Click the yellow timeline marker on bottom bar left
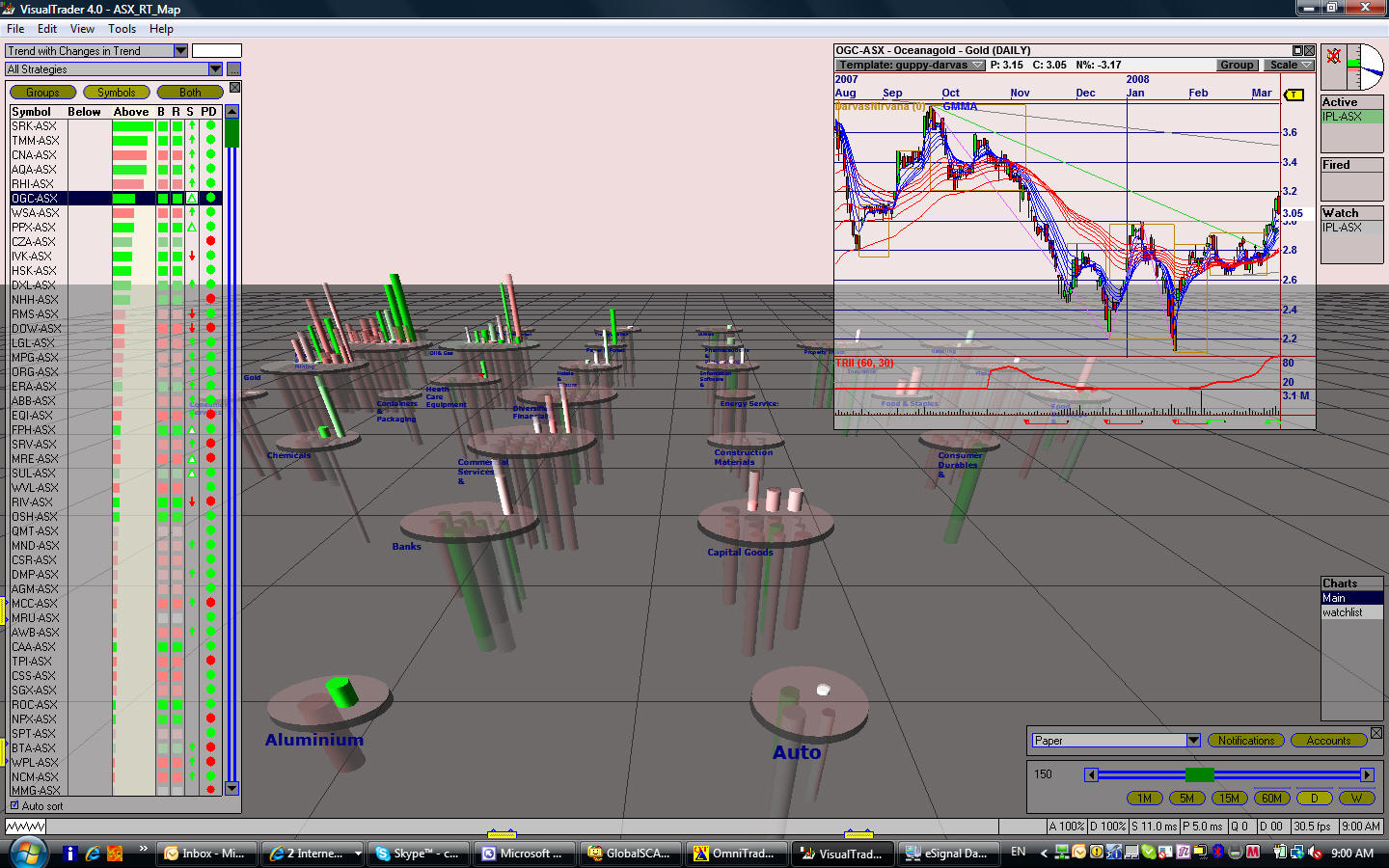 [502, 832]
